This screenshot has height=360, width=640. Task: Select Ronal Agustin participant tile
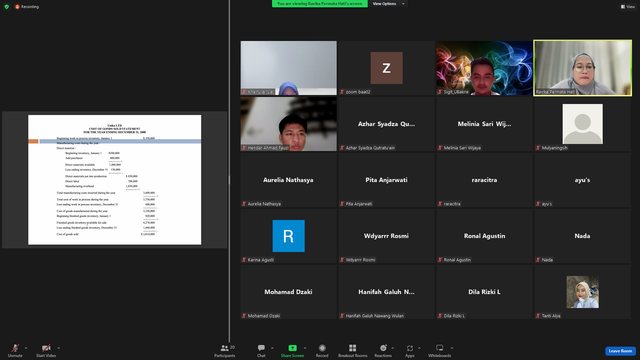484,236
